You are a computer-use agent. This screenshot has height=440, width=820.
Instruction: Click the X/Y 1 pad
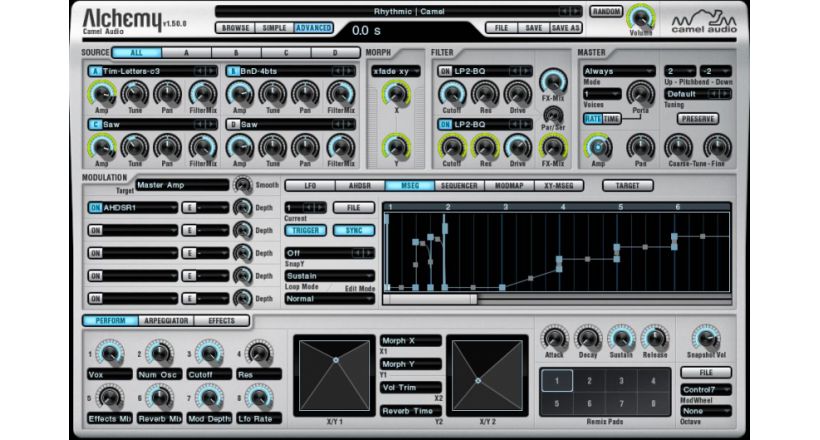335,375
